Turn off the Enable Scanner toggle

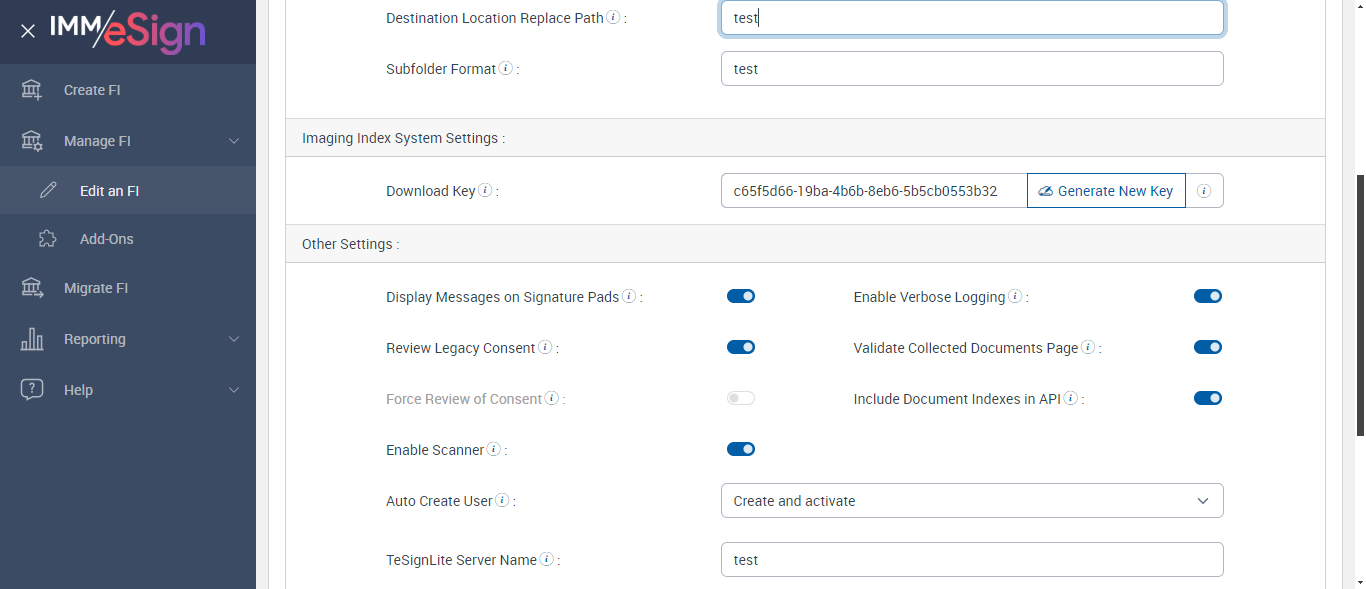tap(741, 449)
